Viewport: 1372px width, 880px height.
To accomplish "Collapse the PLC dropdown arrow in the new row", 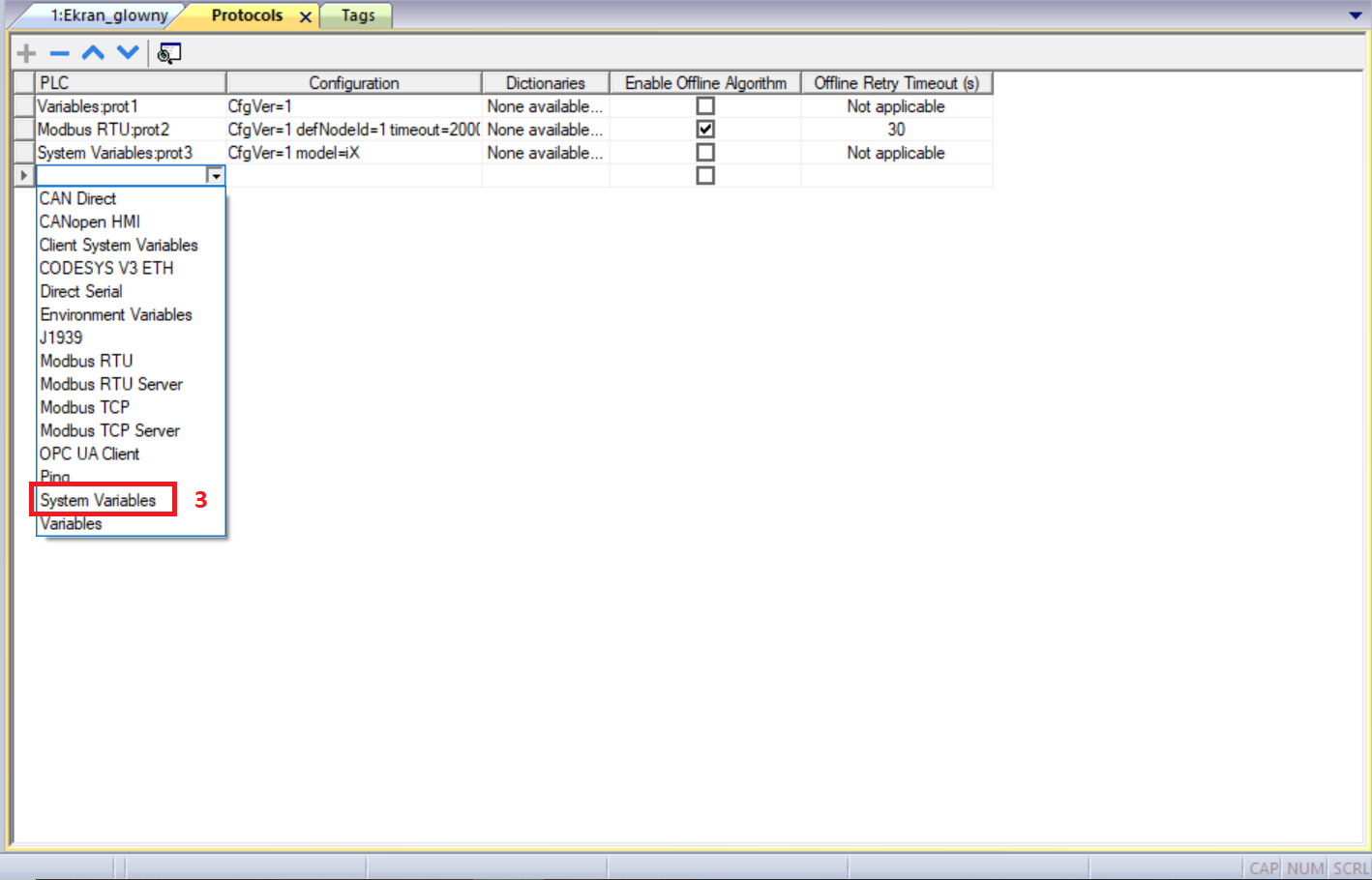I will (x=216, y=176).
